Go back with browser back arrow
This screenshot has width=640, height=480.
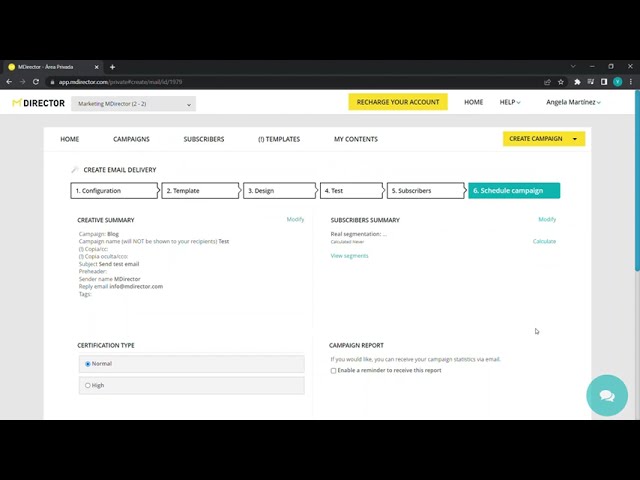coord(9,82)
